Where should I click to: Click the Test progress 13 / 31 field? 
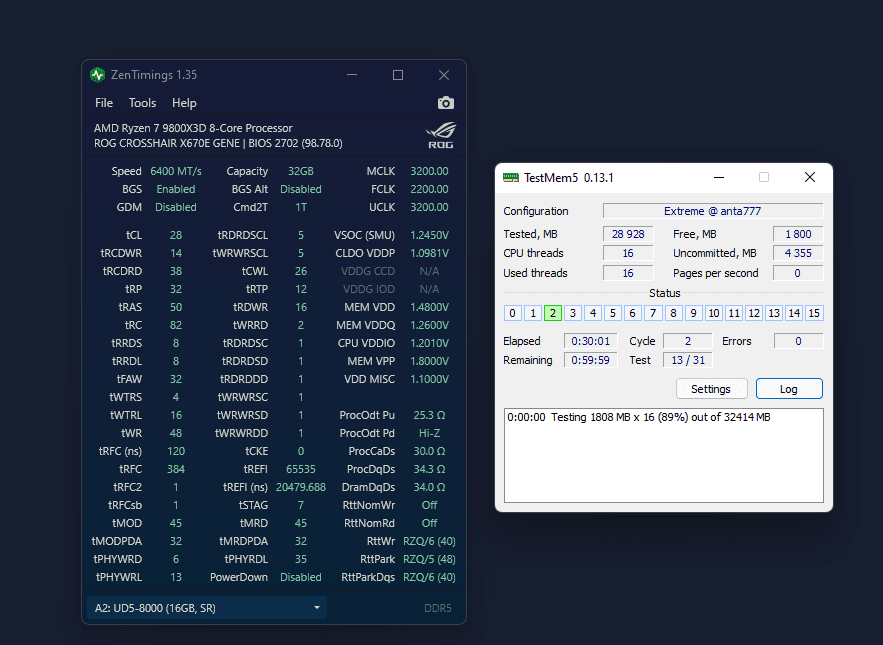coord(688,361)
